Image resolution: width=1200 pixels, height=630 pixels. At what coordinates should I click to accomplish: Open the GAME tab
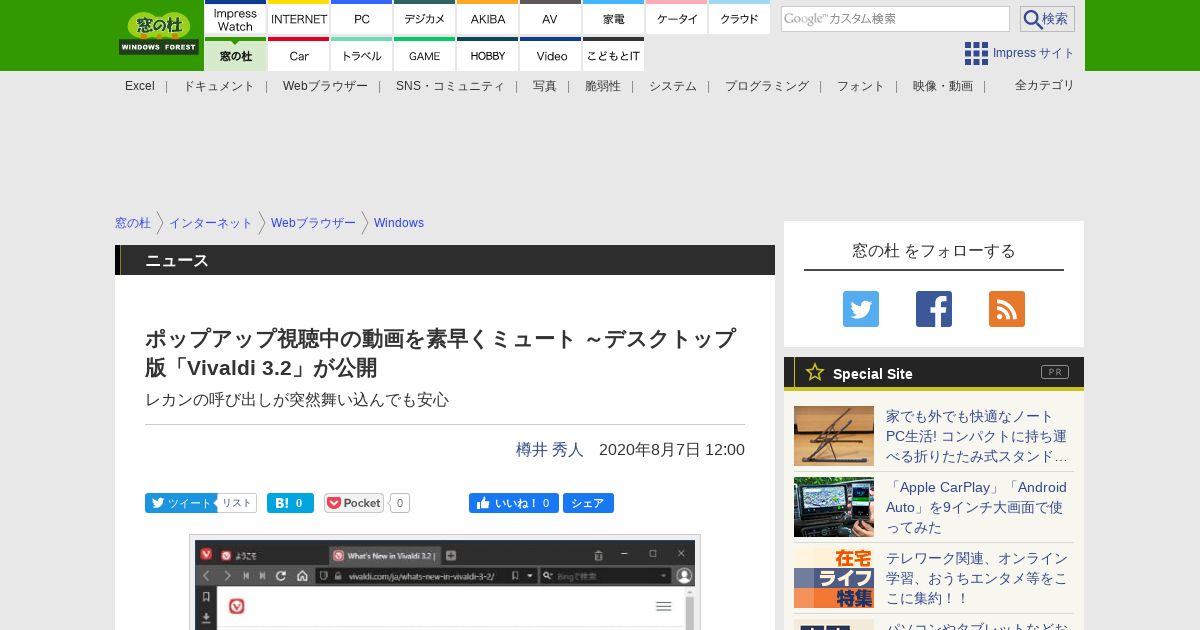425,55
